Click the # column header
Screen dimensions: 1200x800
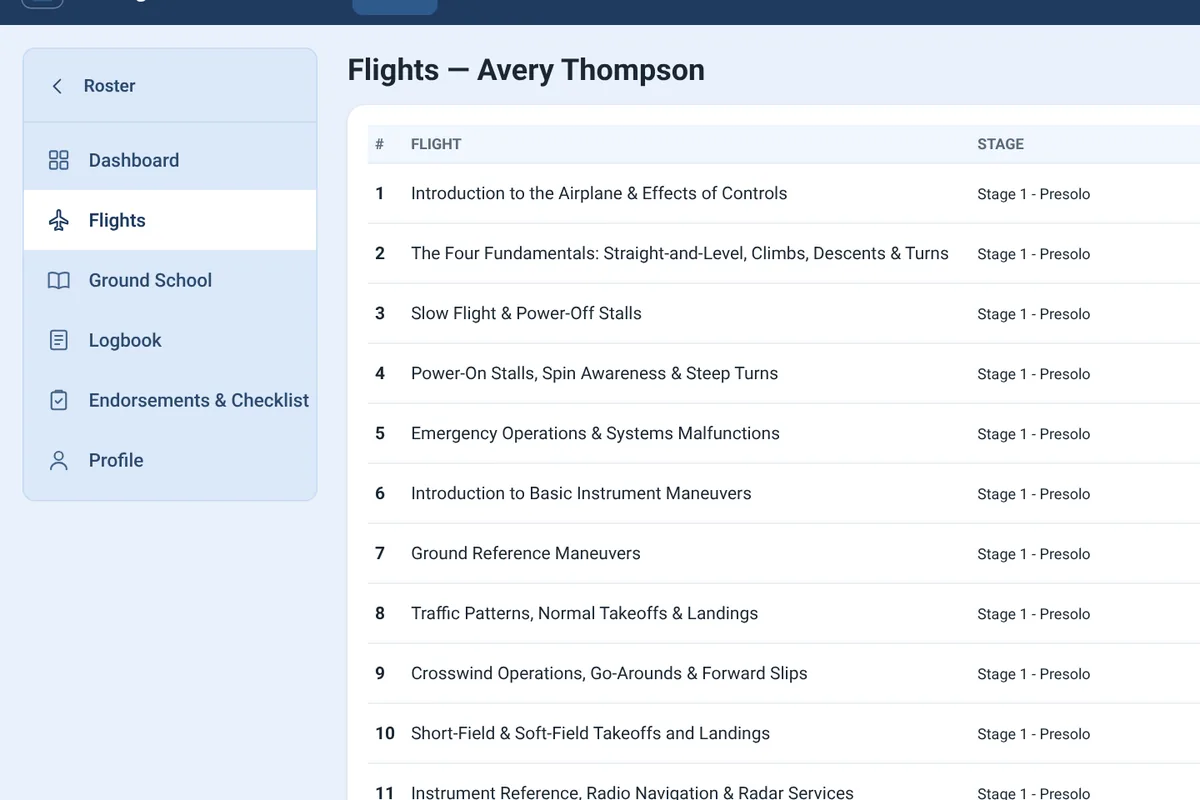pyautogui.click(x=380, y=144)
